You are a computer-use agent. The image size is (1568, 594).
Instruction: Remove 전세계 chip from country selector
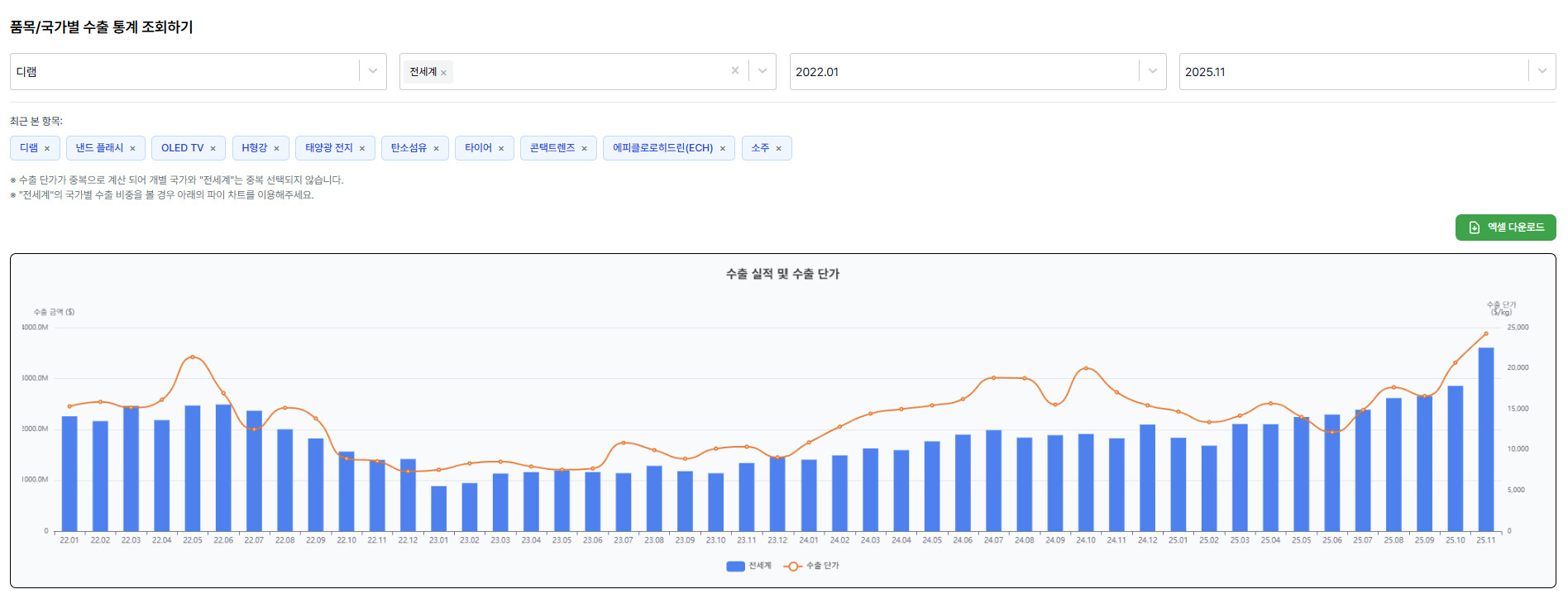click(444, 73)
